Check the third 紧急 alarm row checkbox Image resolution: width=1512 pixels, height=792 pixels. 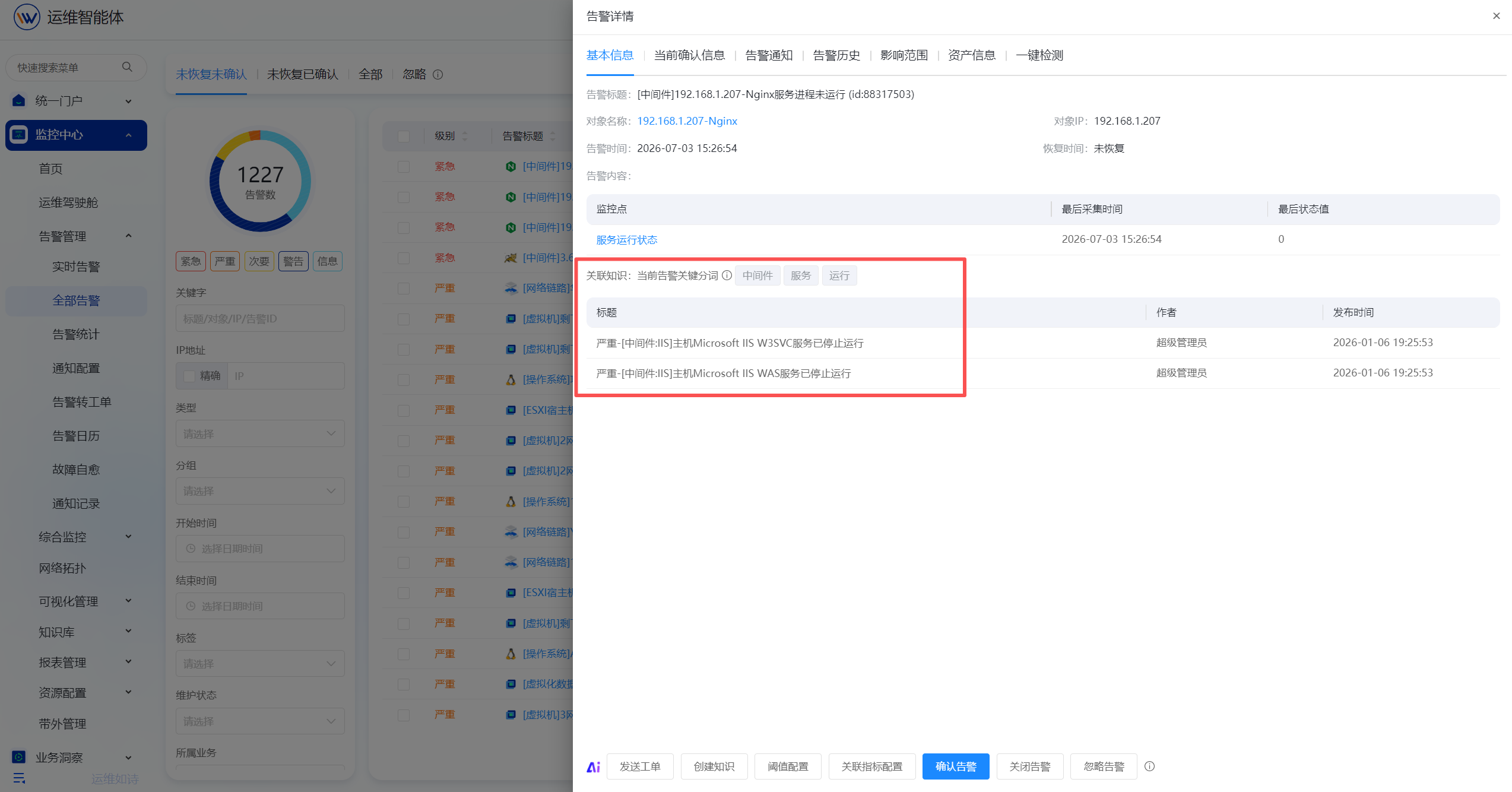click(404, 227)
